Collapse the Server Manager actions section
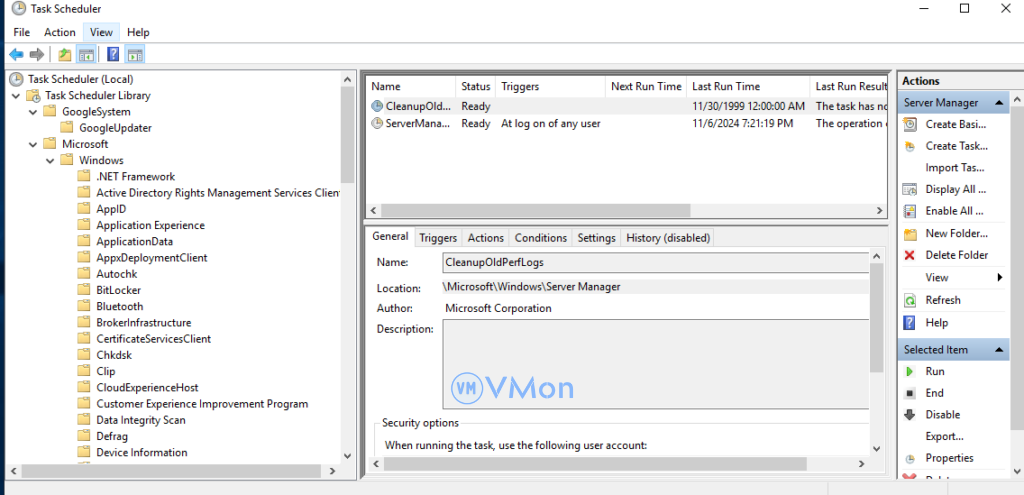Viewport: 1024px width, 495px height. [x=999, y=103]
